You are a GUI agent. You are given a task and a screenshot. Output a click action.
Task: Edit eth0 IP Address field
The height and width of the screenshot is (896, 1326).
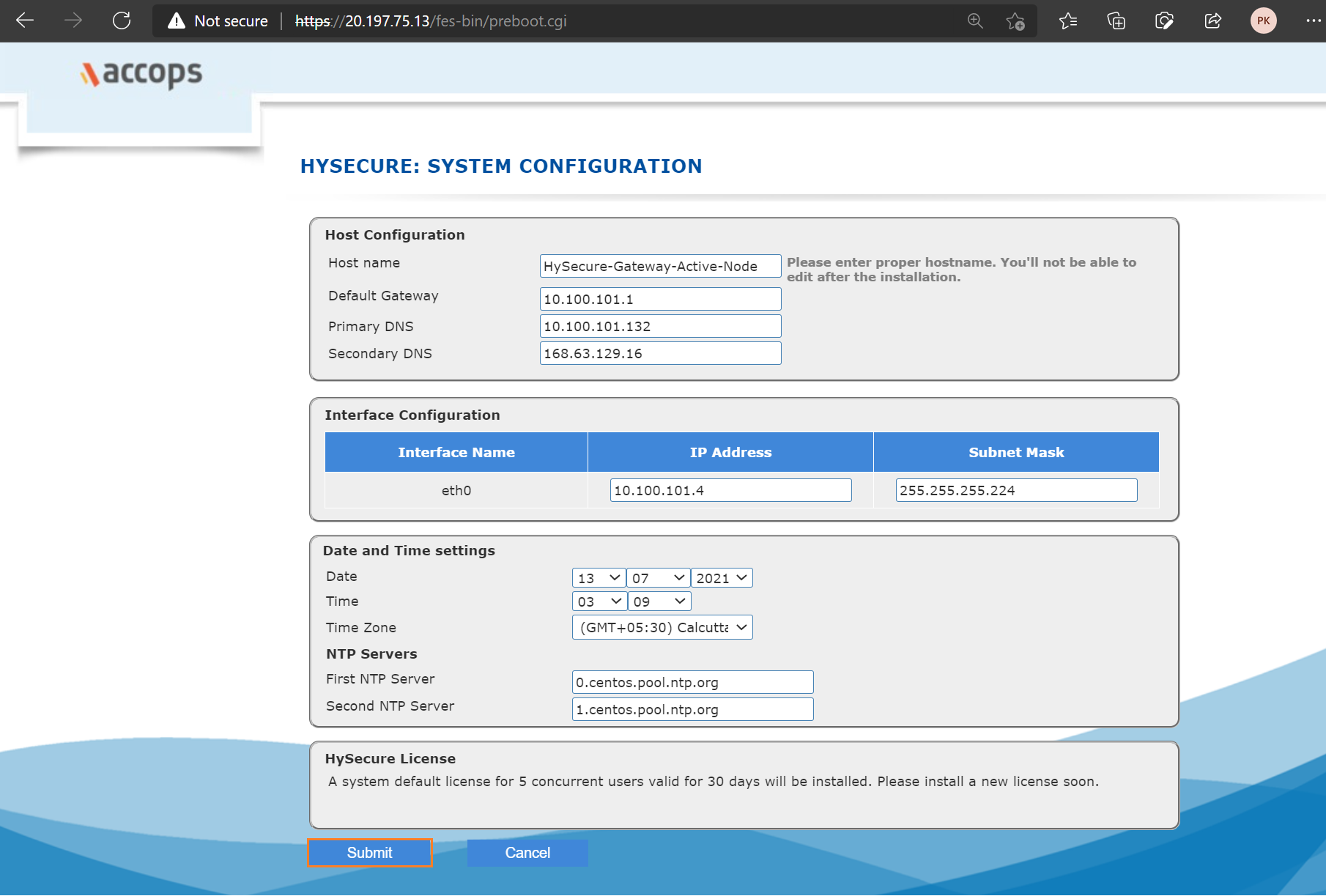click(730, 490)
